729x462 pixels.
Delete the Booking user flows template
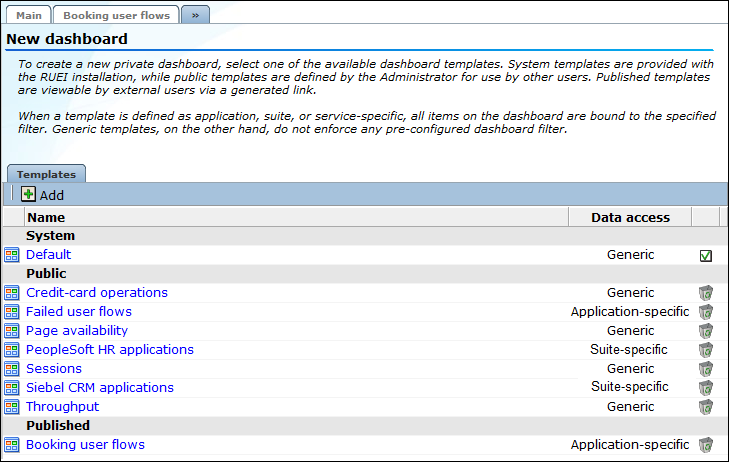click(706, 445)
